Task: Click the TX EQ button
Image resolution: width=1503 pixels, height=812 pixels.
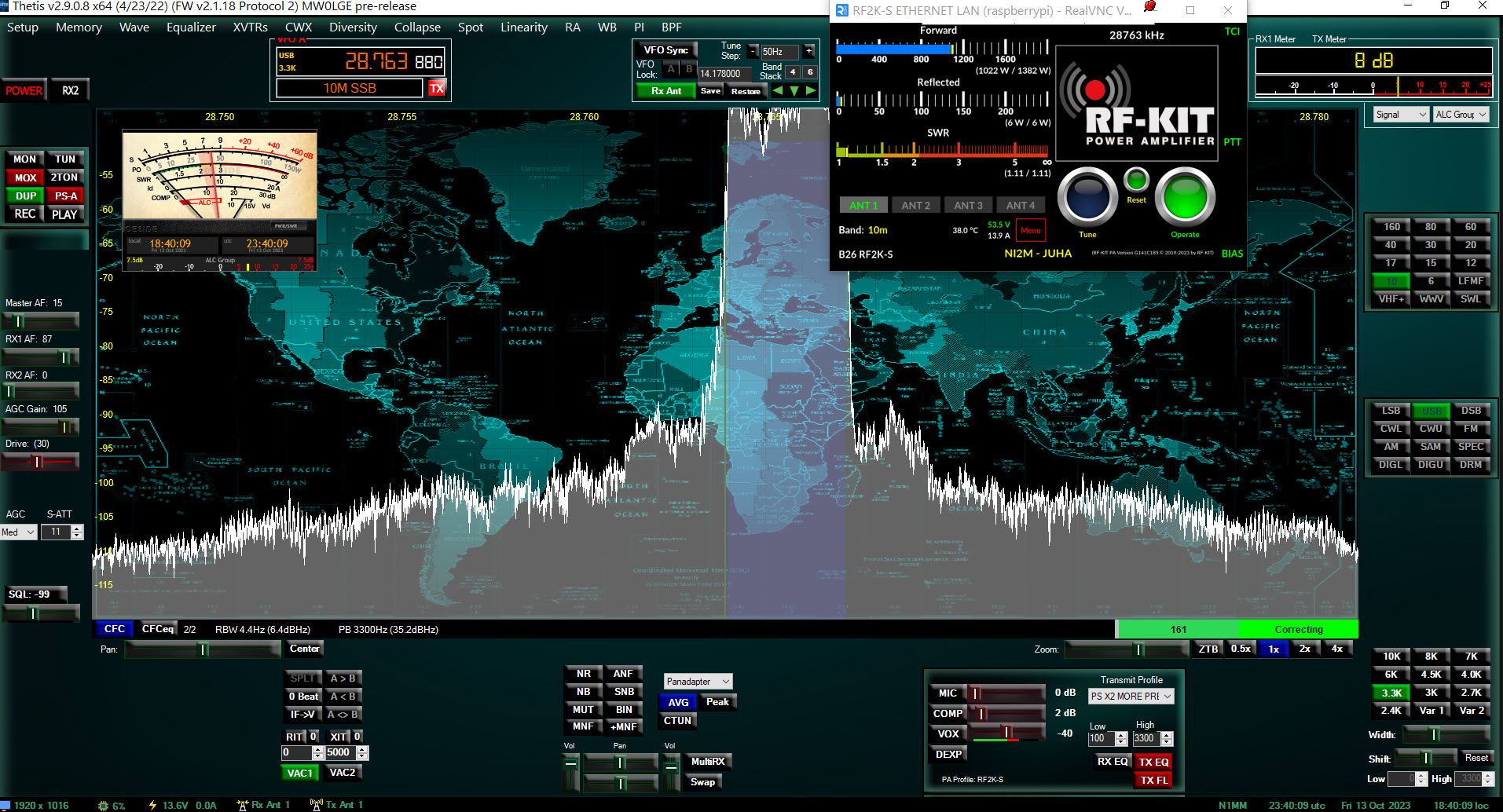Action: (1153, 762)
